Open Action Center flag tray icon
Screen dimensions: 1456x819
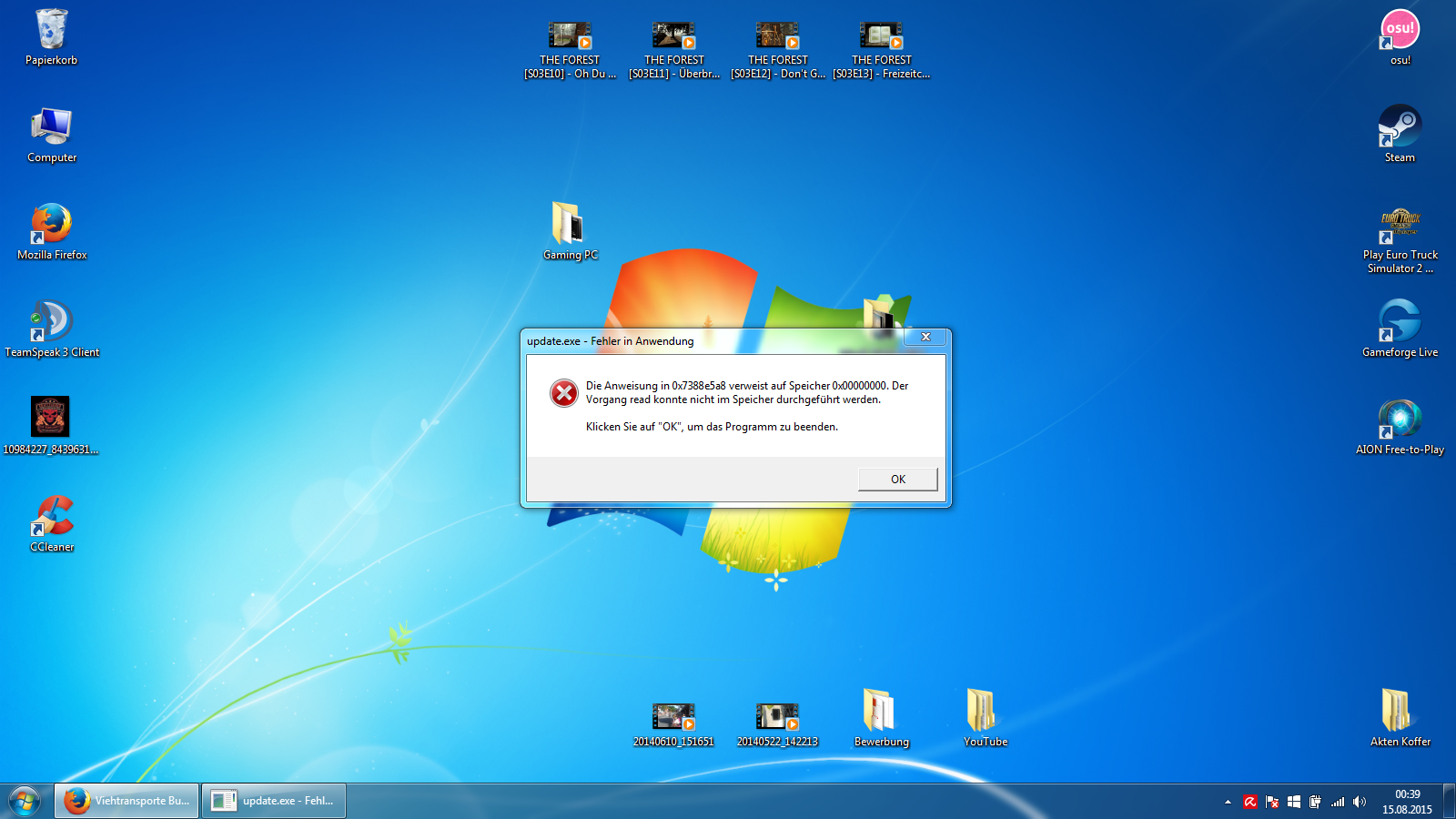[x=1272, y=802]
